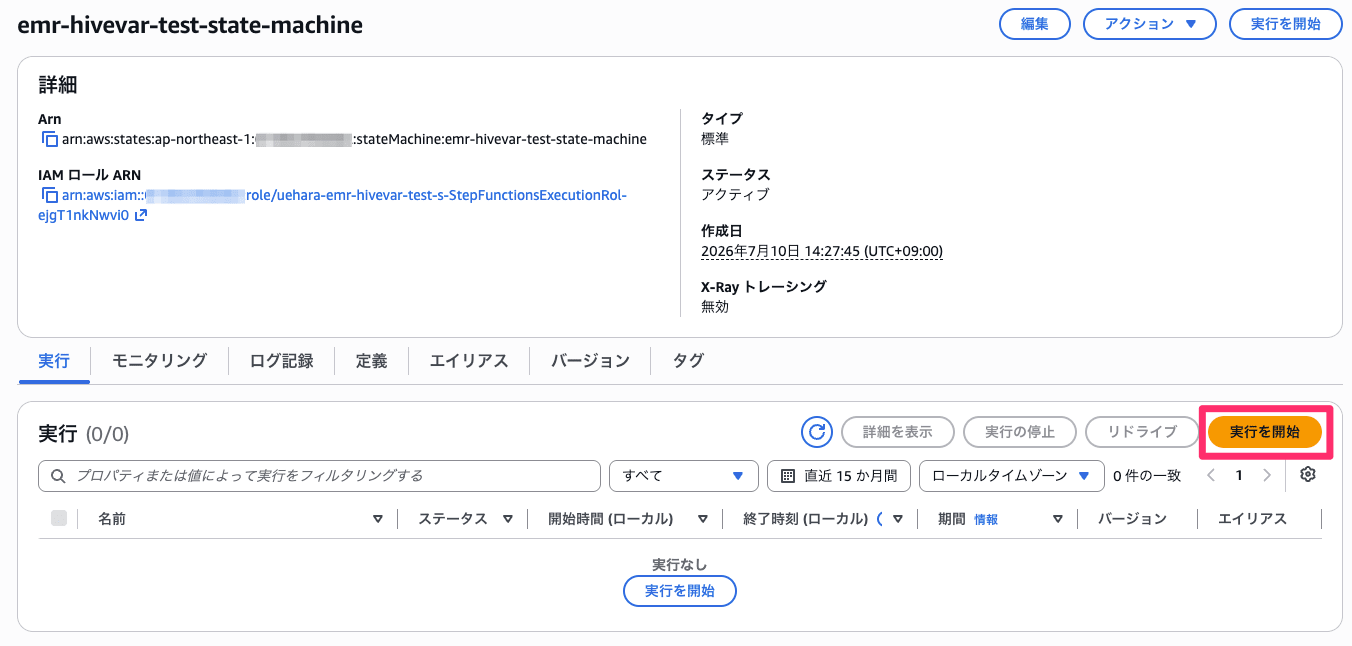Switch to the モニタリング tab
Image resolution: width=1352 pixels, height=646 pixels.
159,361
